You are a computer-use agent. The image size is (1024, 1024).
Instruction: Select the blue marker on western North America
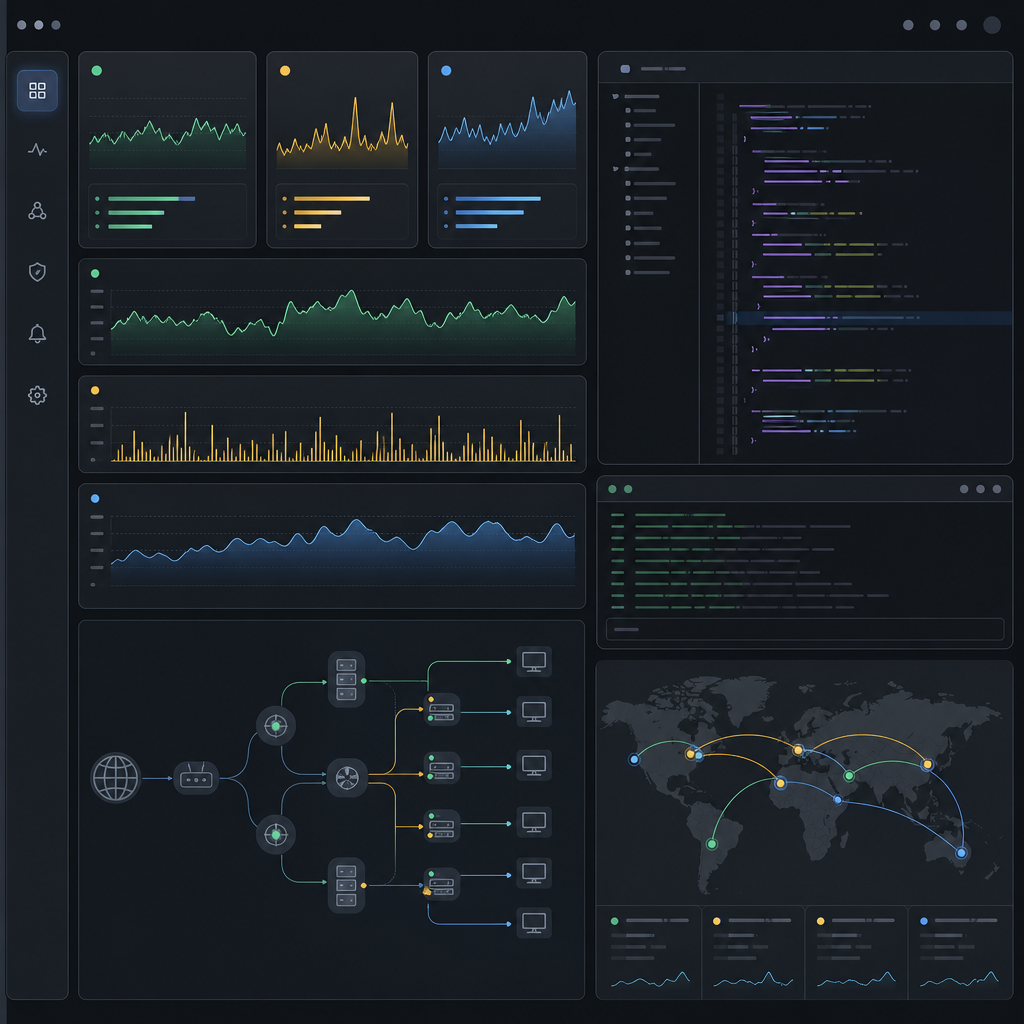pos(634,759)
